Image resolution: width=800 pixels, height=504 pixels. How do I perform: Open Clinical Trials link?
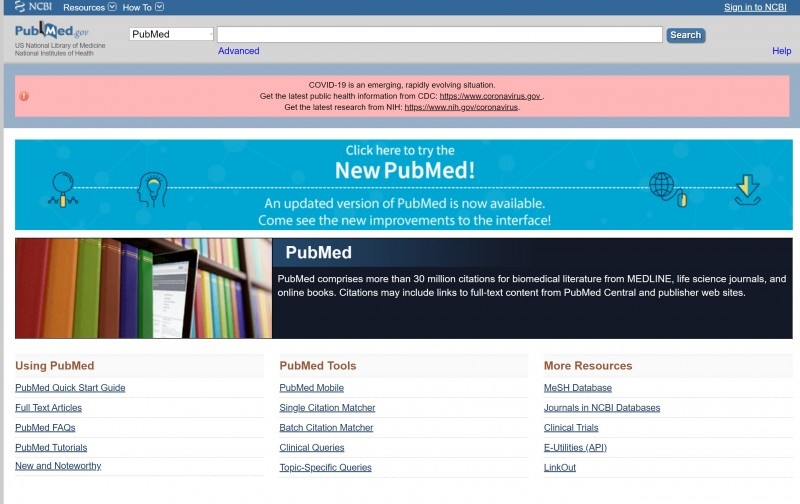coord(571,427)
